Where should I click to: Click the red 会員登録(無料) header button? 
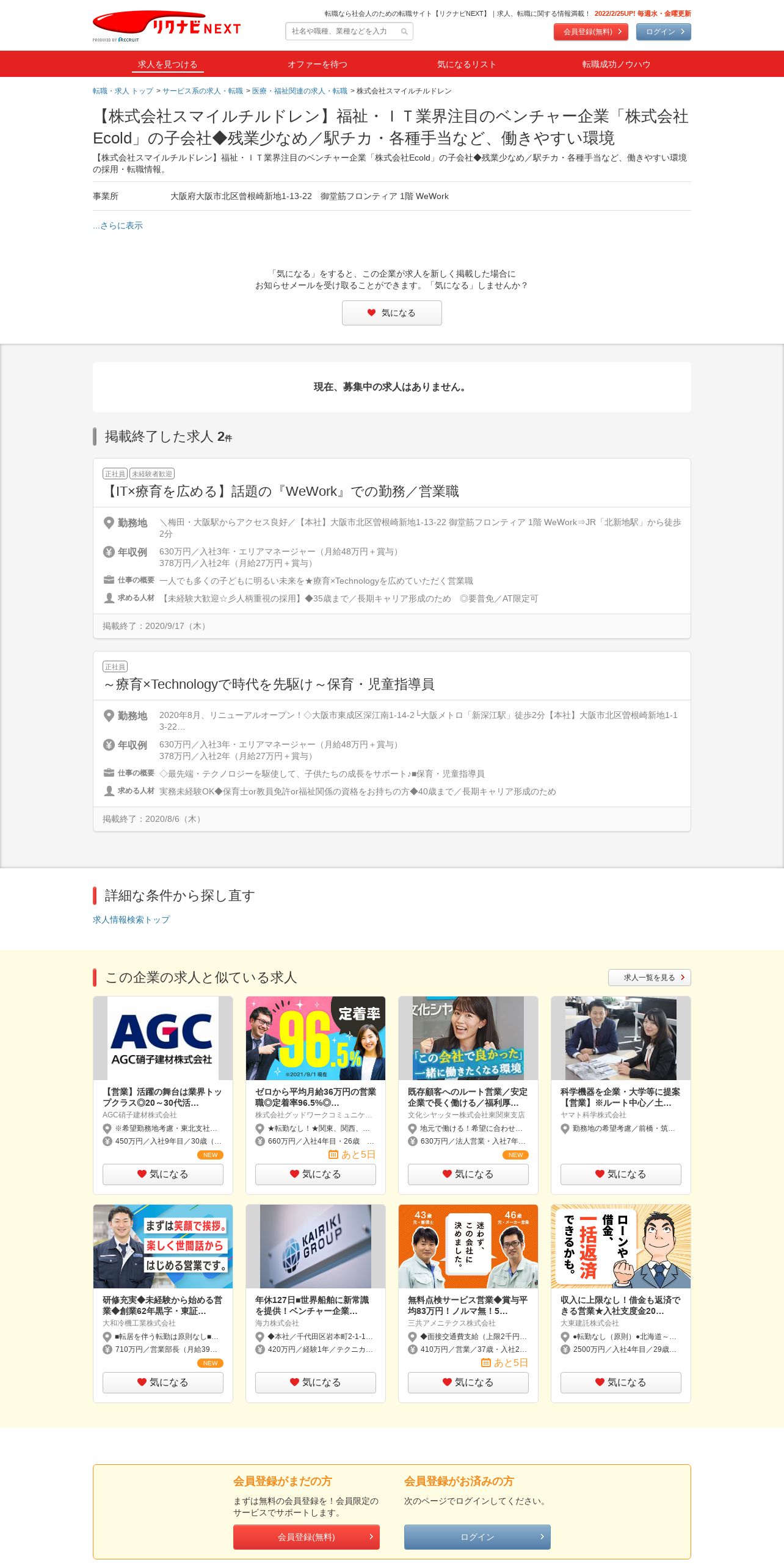(x=590, y=32)
